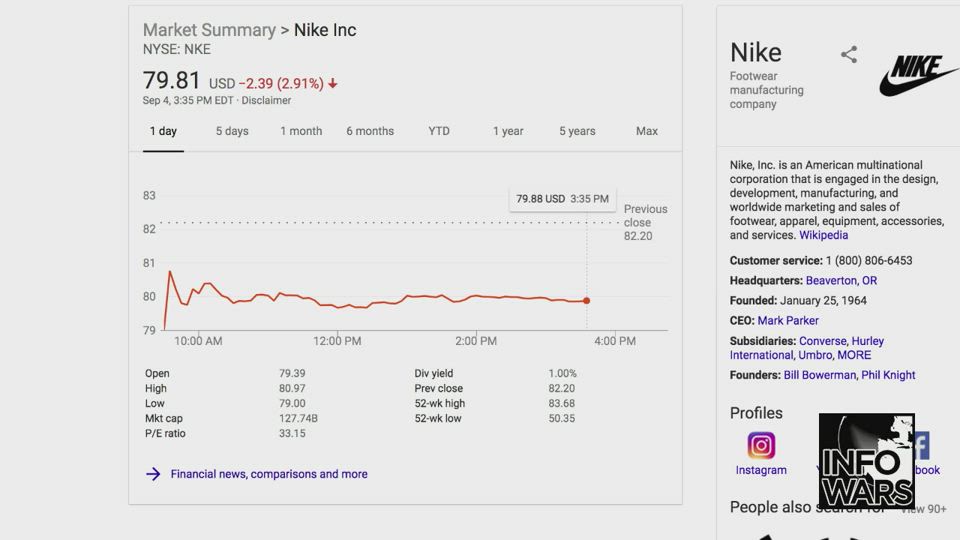Expand the MORE subsidiaries link
Image resolution: width=960 pixels, height=540 pixels.
coord(854,355)
